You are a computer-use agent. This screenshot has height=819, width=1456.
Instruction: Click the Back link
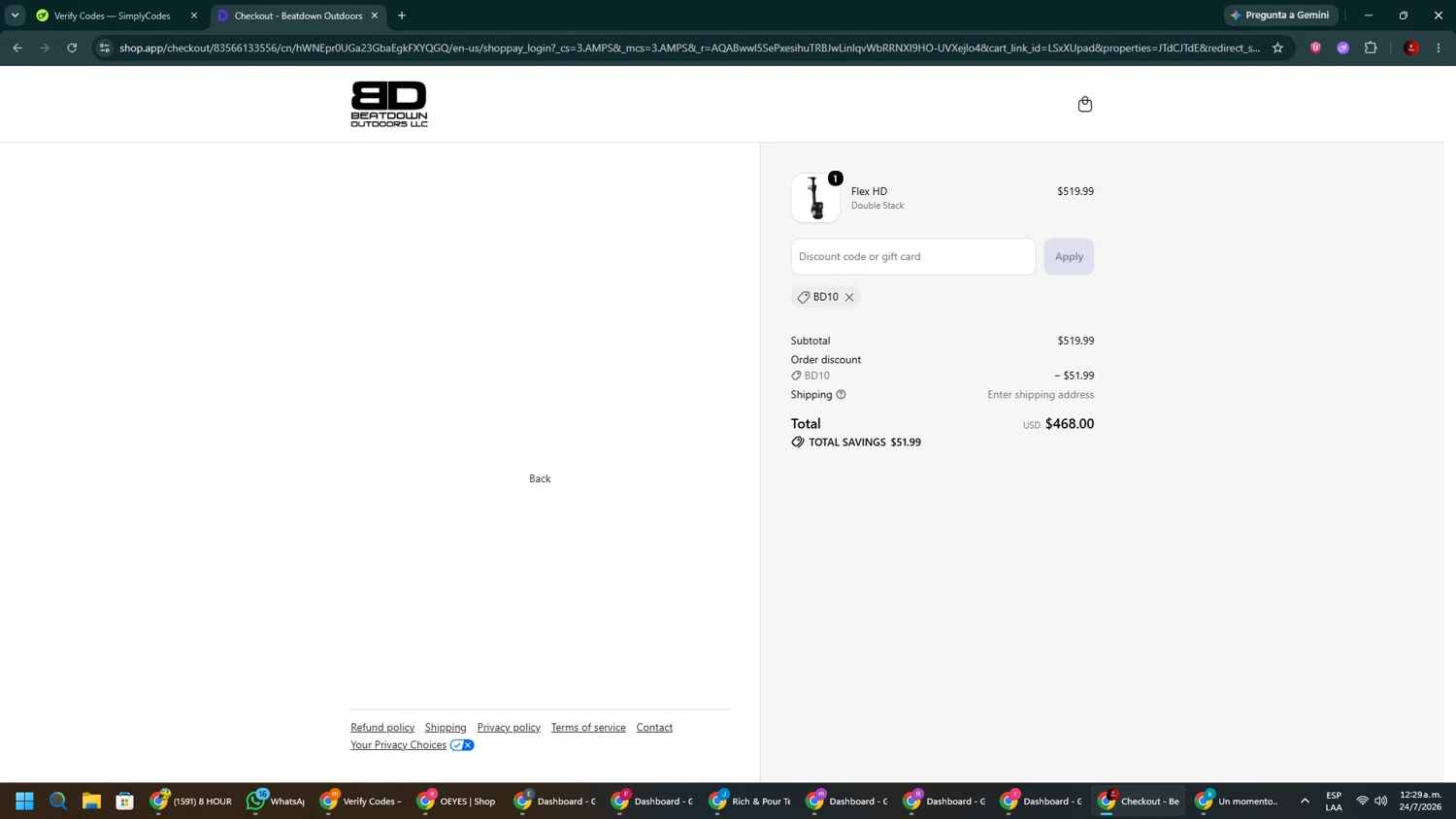point(540,478)
